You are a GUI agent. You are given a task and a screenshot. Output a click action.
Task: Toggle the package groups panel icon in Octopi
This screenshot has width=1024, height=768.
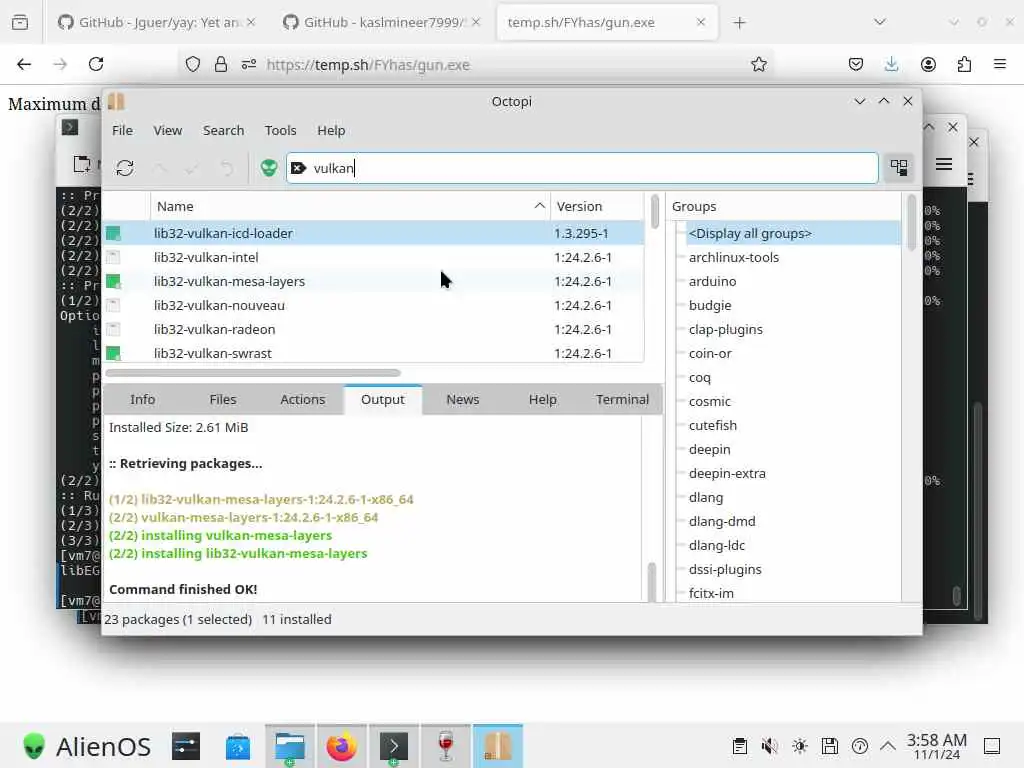pos(899,168)
